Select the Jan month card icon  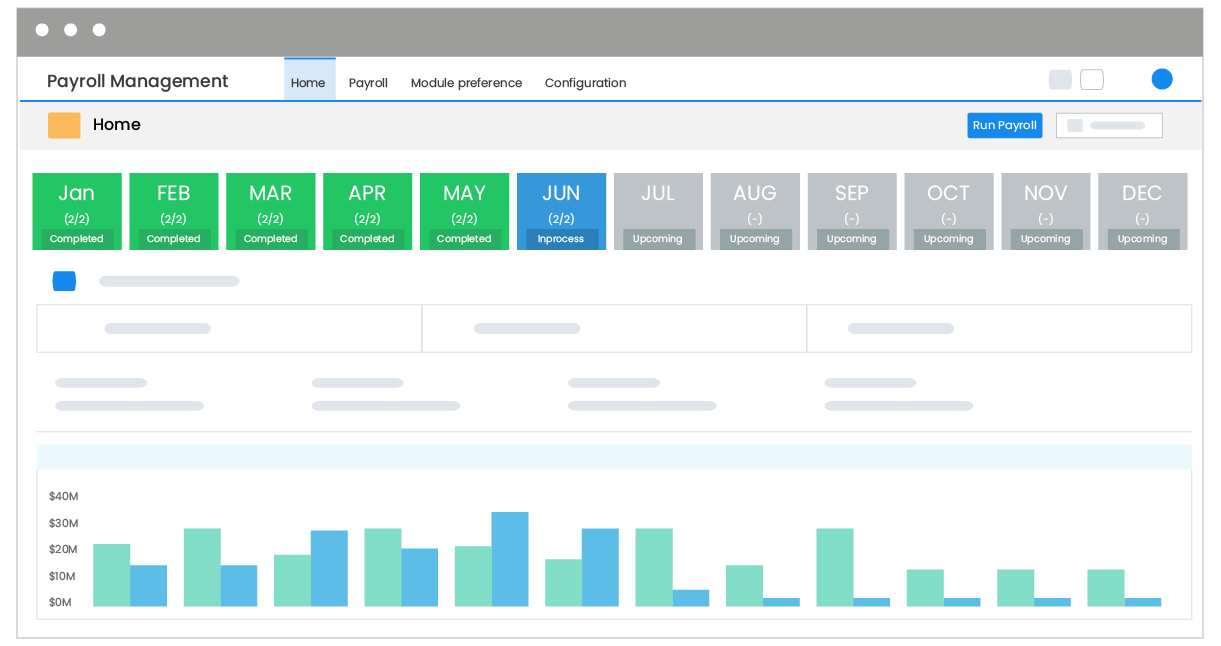pos(77,211)
